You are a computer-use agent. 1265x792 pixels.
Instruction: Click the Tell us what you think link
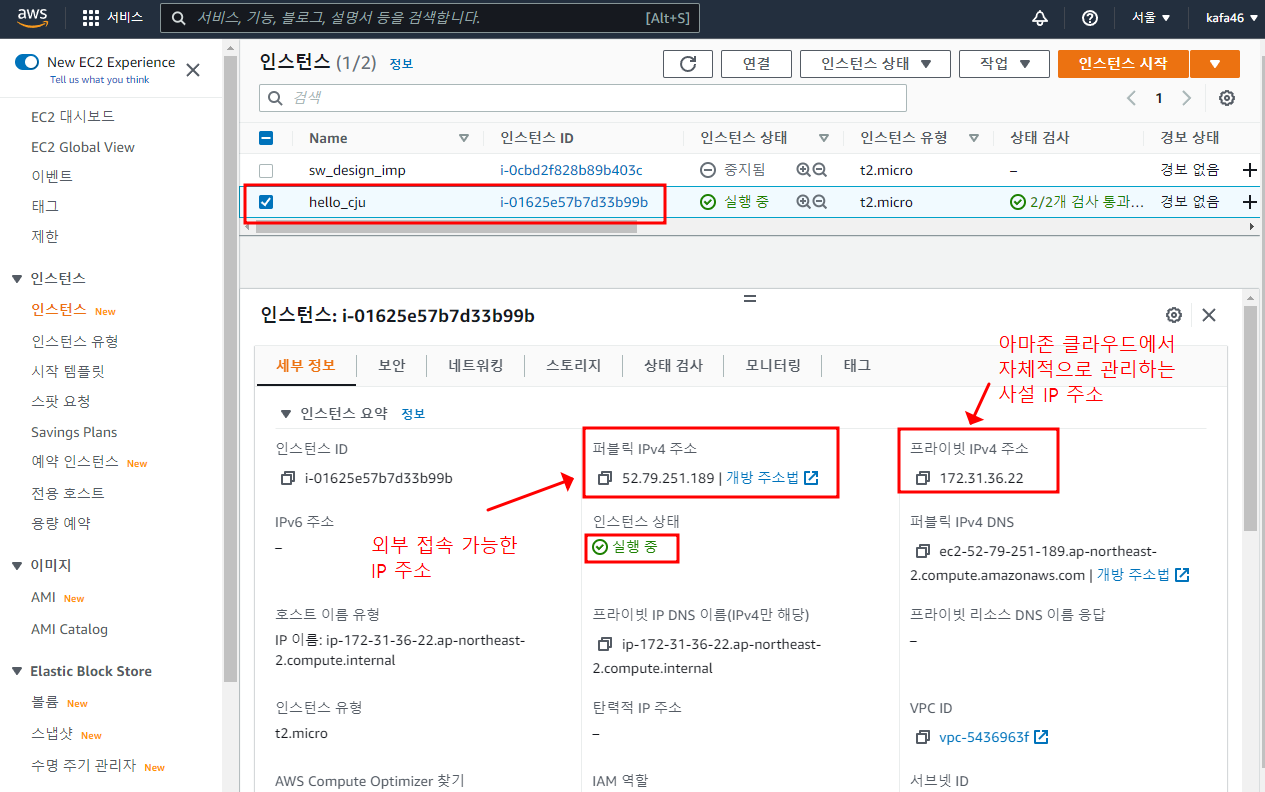99,80
